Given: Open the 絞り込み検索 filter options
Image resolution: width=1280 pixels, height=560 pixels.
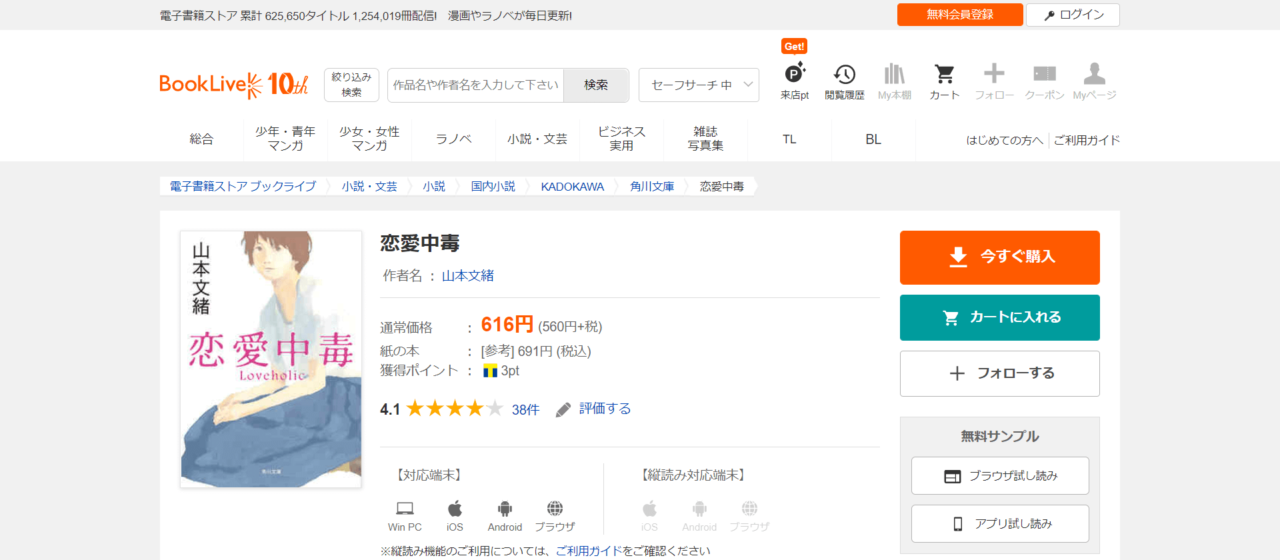Looking at the screenshot, I should [351, 85].
